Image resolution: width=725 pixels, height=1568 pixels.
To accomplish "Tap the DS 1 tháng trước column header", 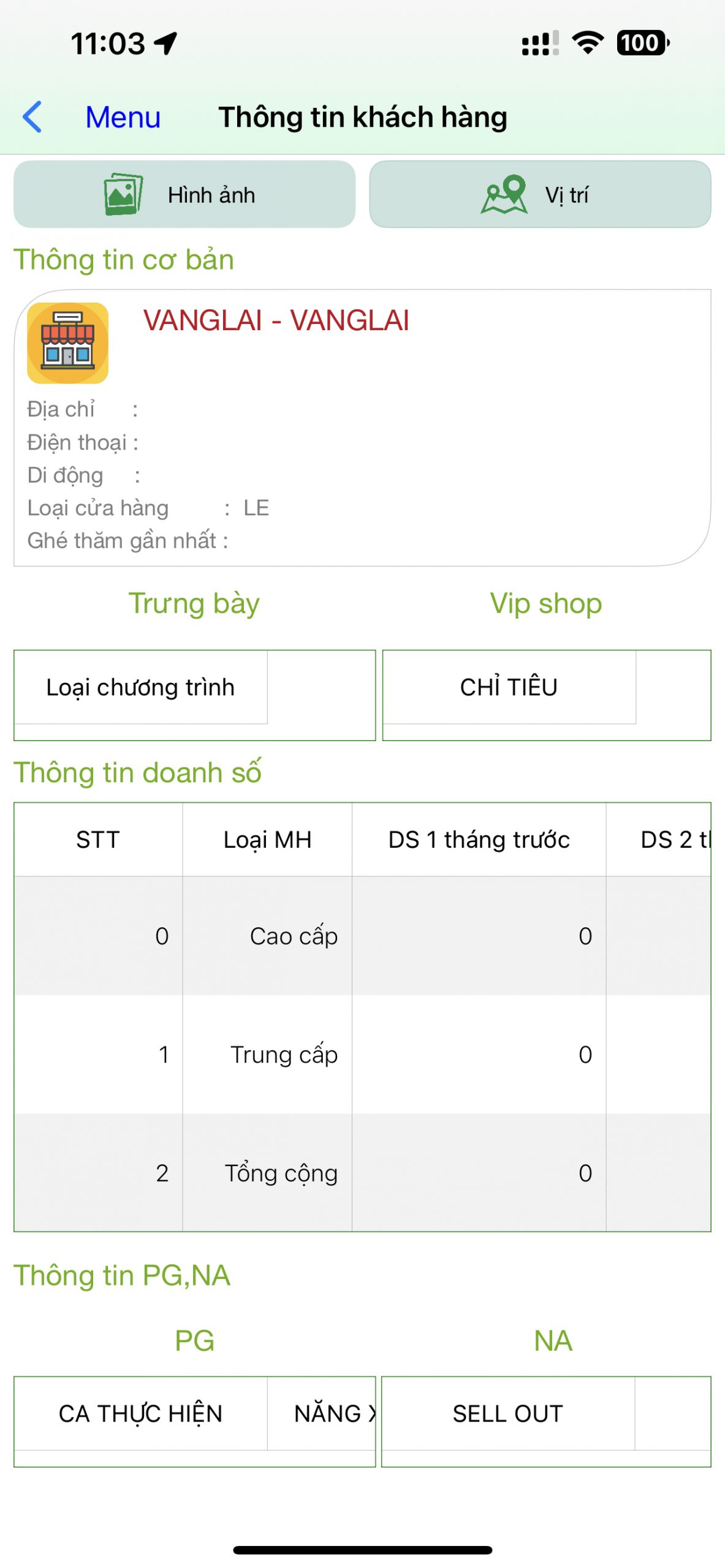I will (x=479, y=840).
